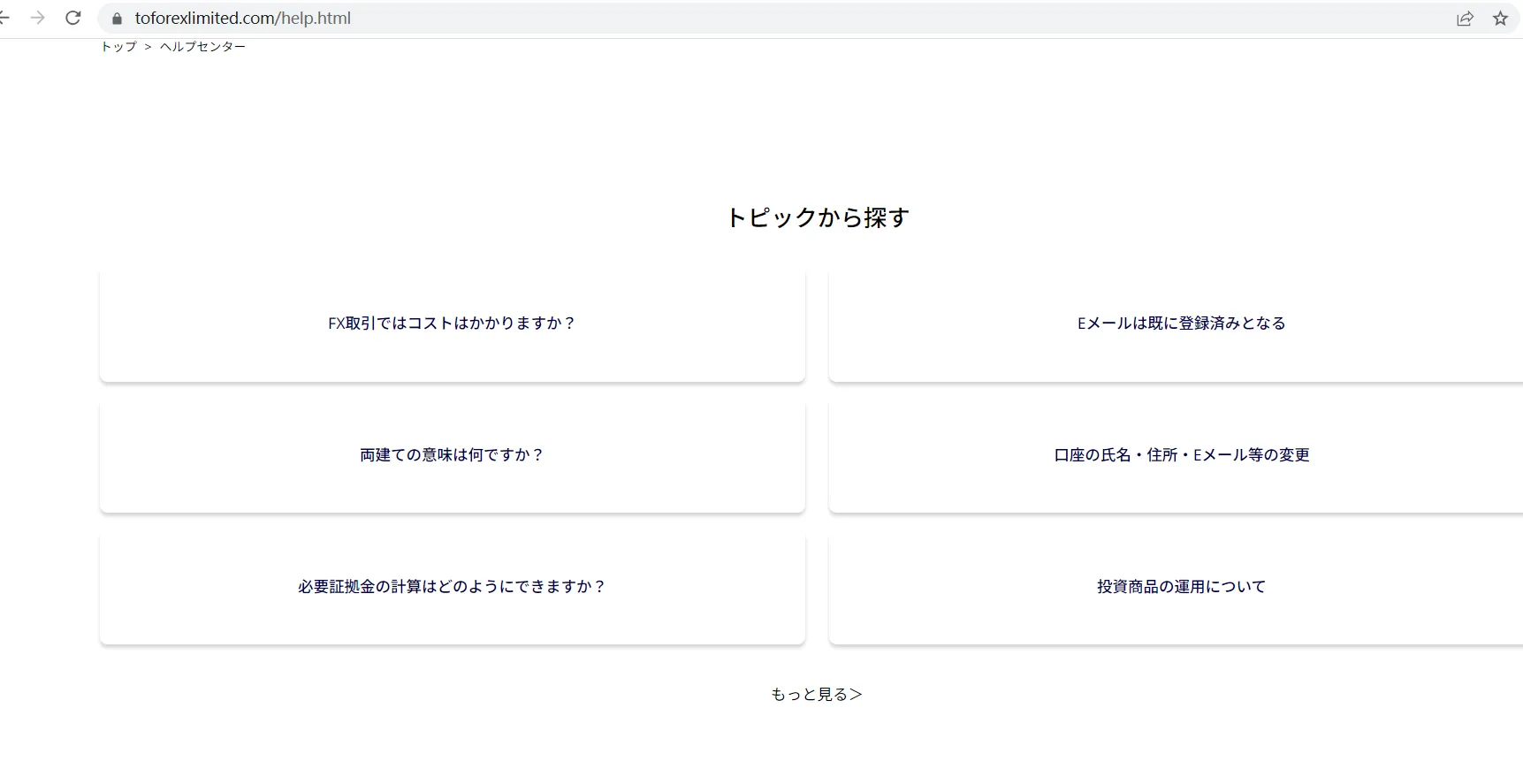
Task: Open the FX取引ではコストはかかりますか？ topic
Action: (453, 323)
